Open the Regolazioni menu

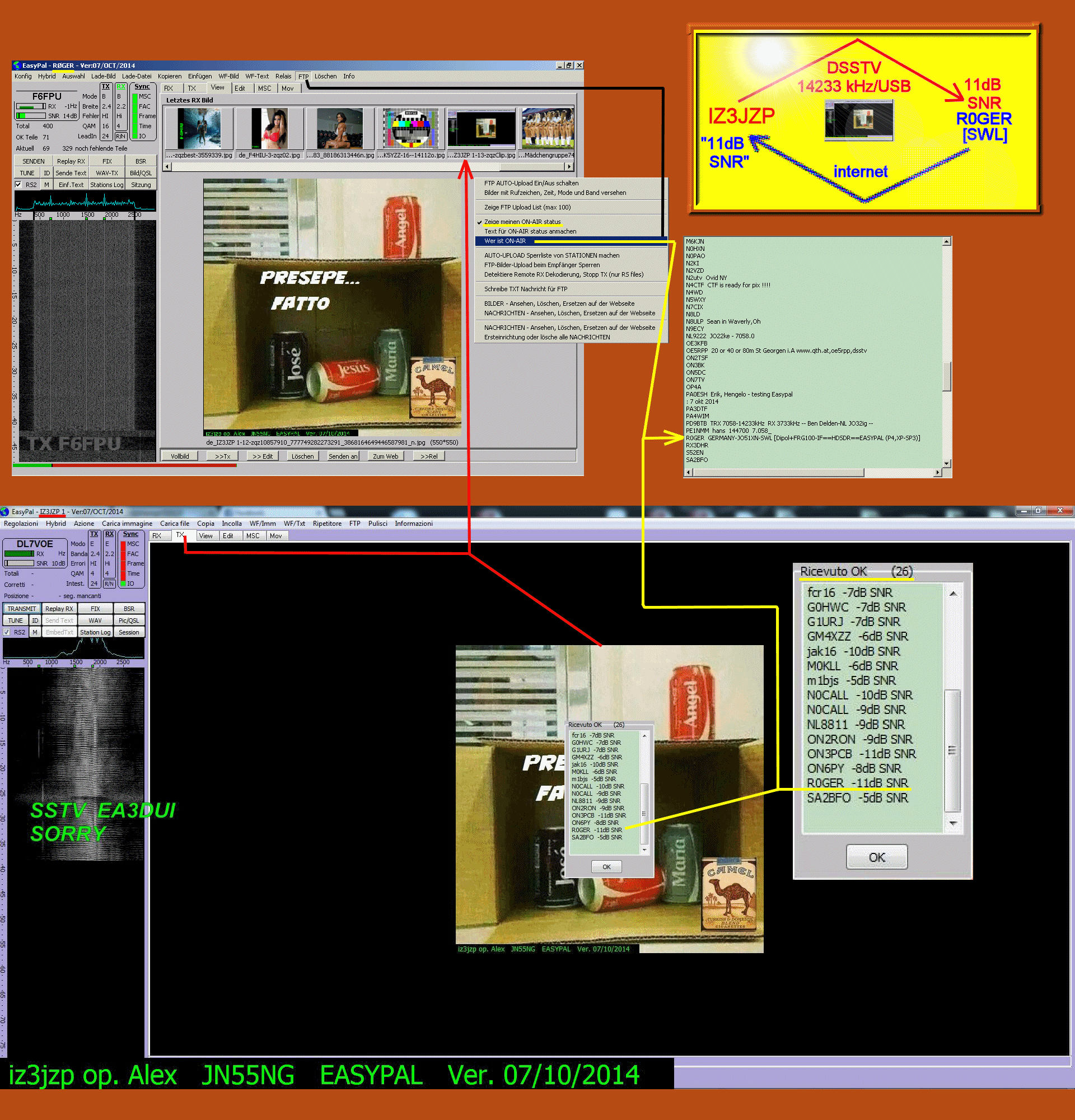point(21,524)
